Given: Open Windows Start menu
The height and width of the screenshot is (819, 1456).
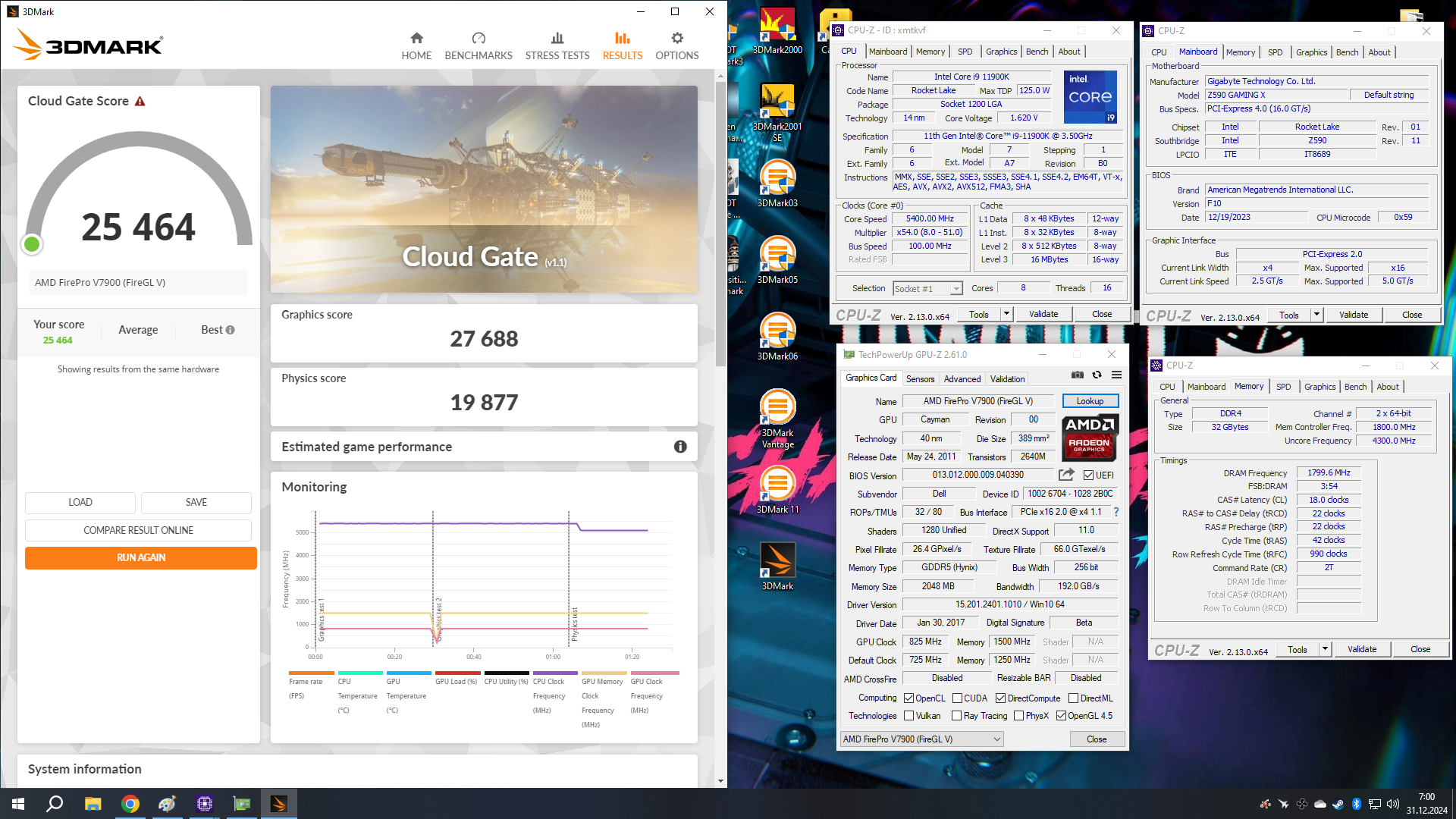Looking at the screenshot, I should click(18, 804).
